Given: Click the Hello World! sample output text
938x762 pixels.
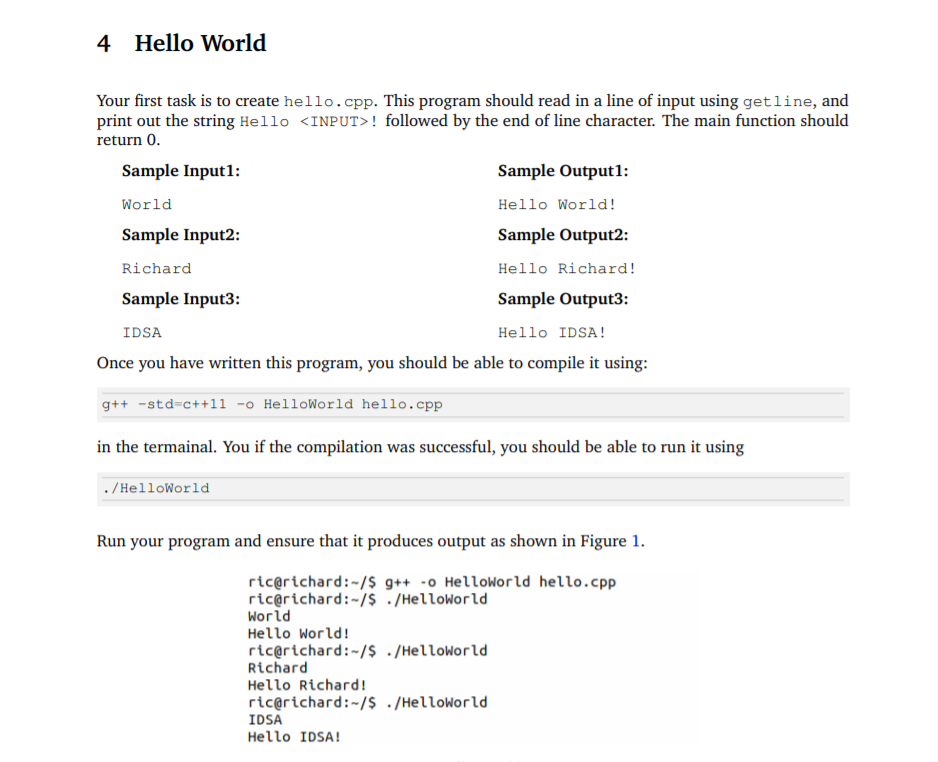Looking at the screenshot, I should pyautogui.click(x=557, y=204).
